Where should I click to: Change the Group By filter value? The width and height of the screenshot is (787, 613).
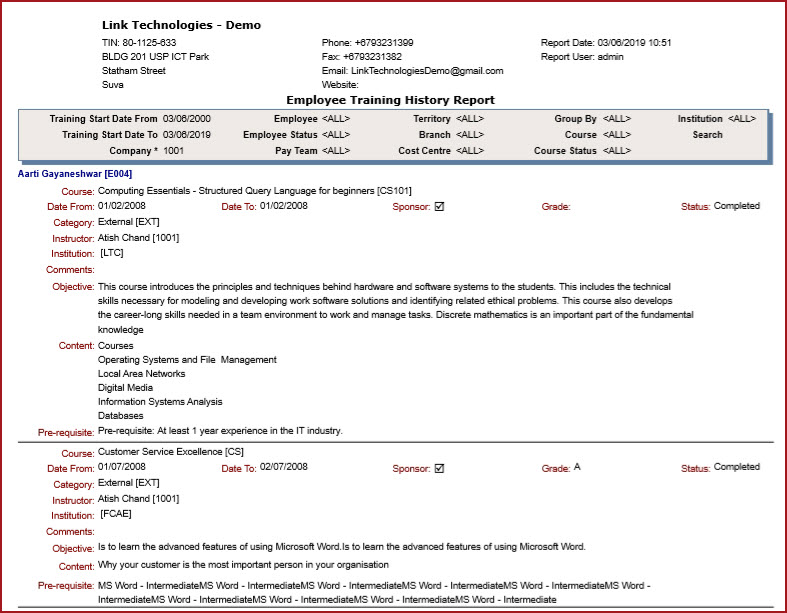(617, 119)
